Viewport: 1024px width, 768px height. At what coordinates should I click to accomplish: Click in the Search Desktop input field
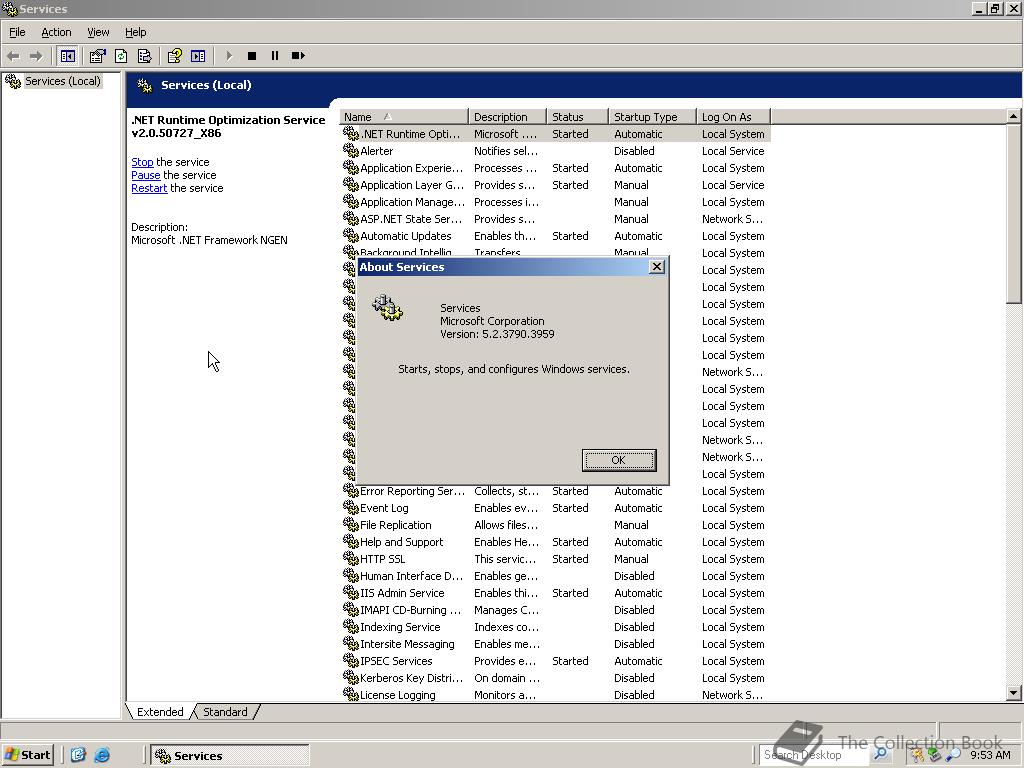pyautogui.click(x=815, y=755)
